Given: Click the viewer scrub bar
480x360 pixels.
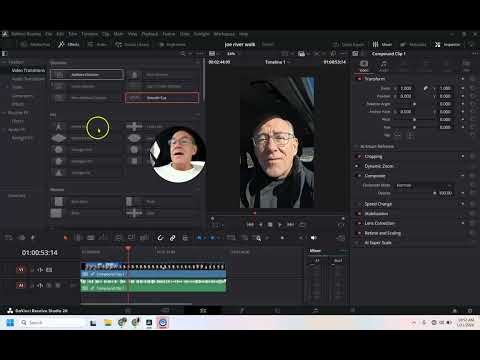Looking at the screenshot, I should 277,213.
